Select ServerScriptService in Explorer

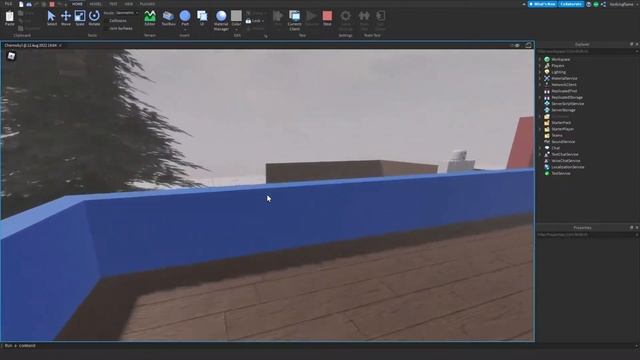coord(567,104)
